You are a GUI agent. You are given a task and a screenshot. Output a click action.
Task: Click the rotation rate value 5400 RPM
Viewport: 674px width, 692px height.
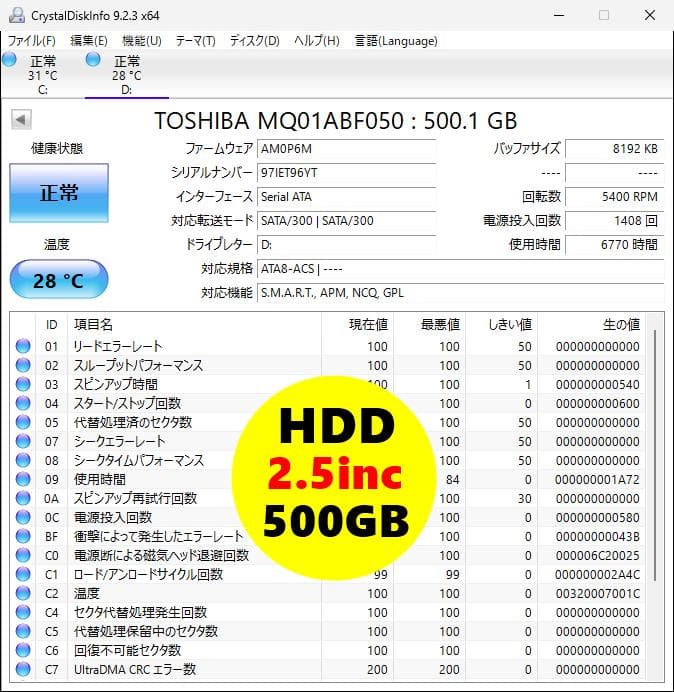[x=614, y=196]
